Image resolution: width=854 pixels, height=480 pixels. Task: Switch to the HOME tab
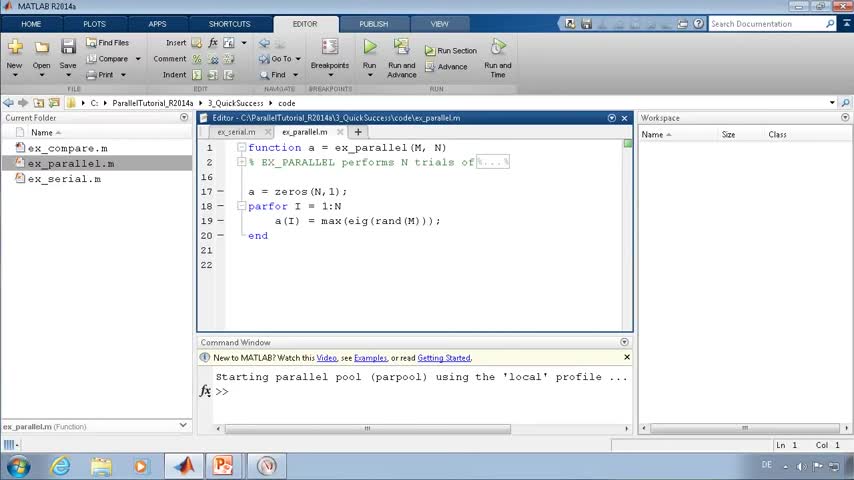[x=31, y=24]
